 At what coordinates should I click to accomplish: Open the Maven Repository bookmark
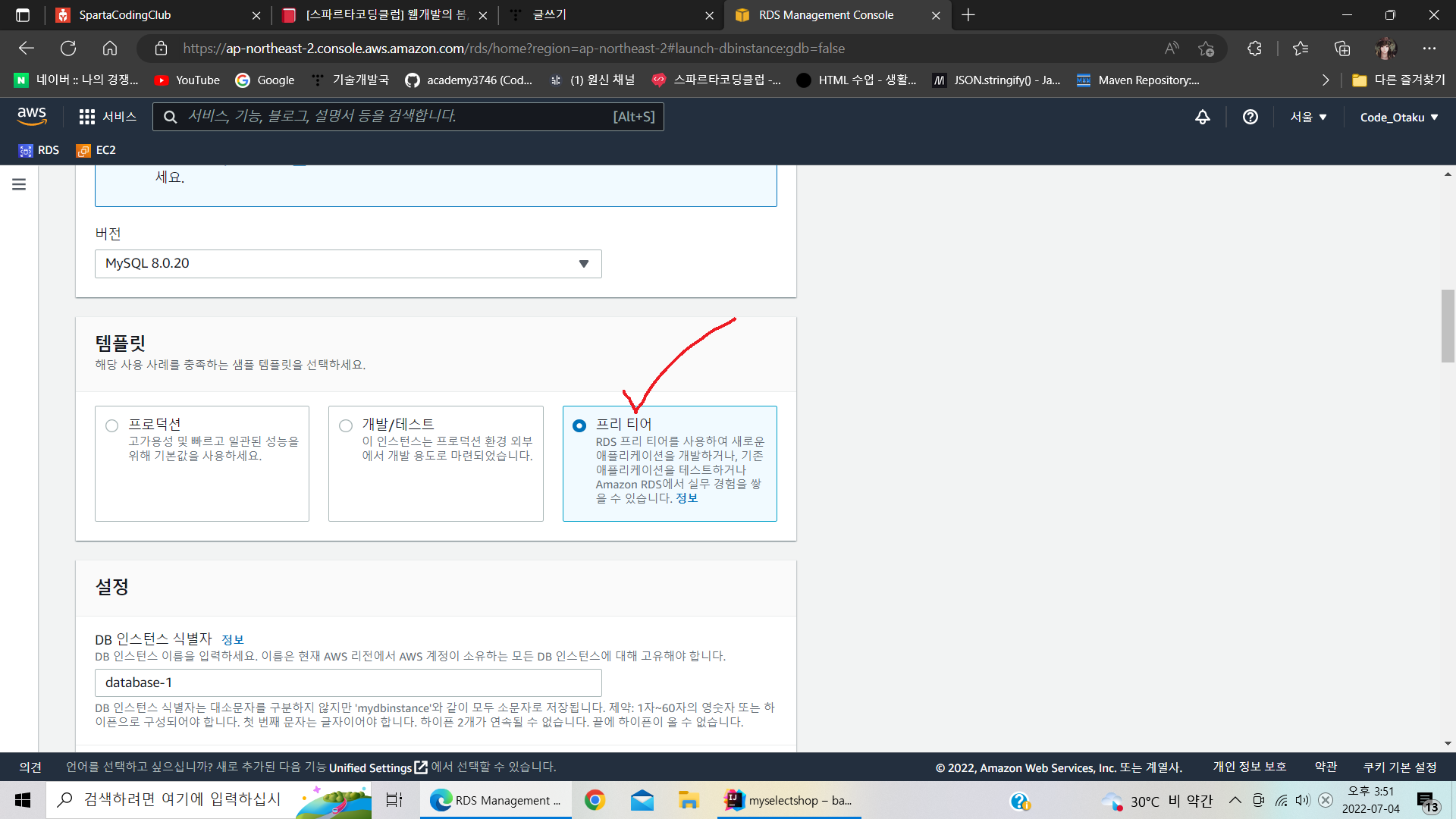click(x=1138, y=80)
